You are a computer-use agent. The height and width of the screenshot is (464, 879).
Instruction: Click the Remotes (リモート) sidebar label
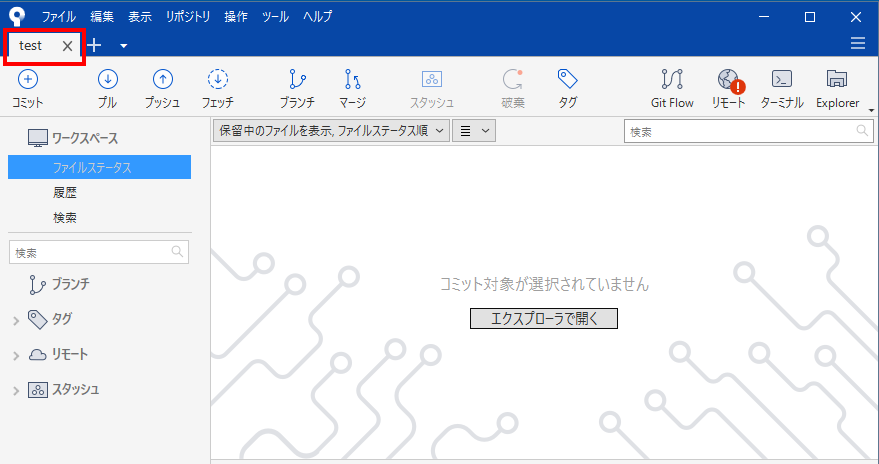[70, 354]
